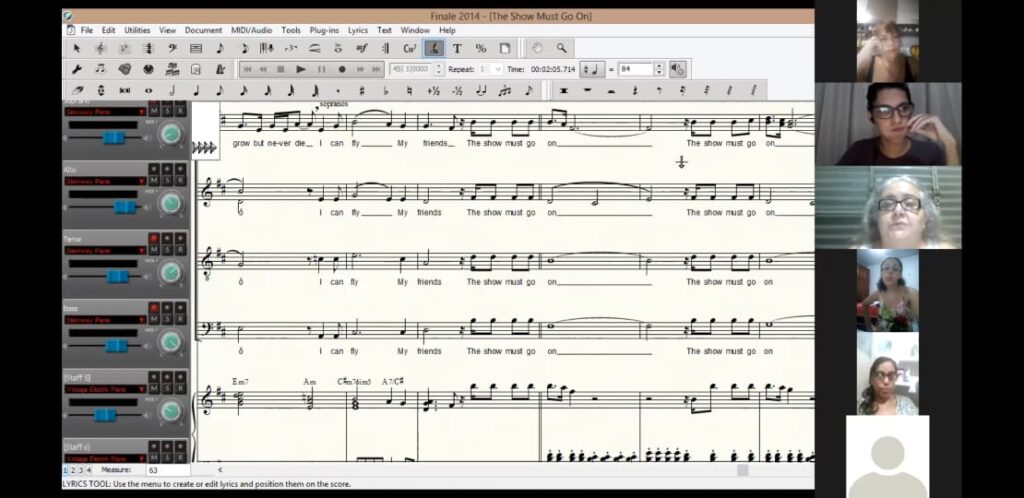Select the Expression mf tool
The height and width of the screenshot is (498, 1024).
pos(362,48)
